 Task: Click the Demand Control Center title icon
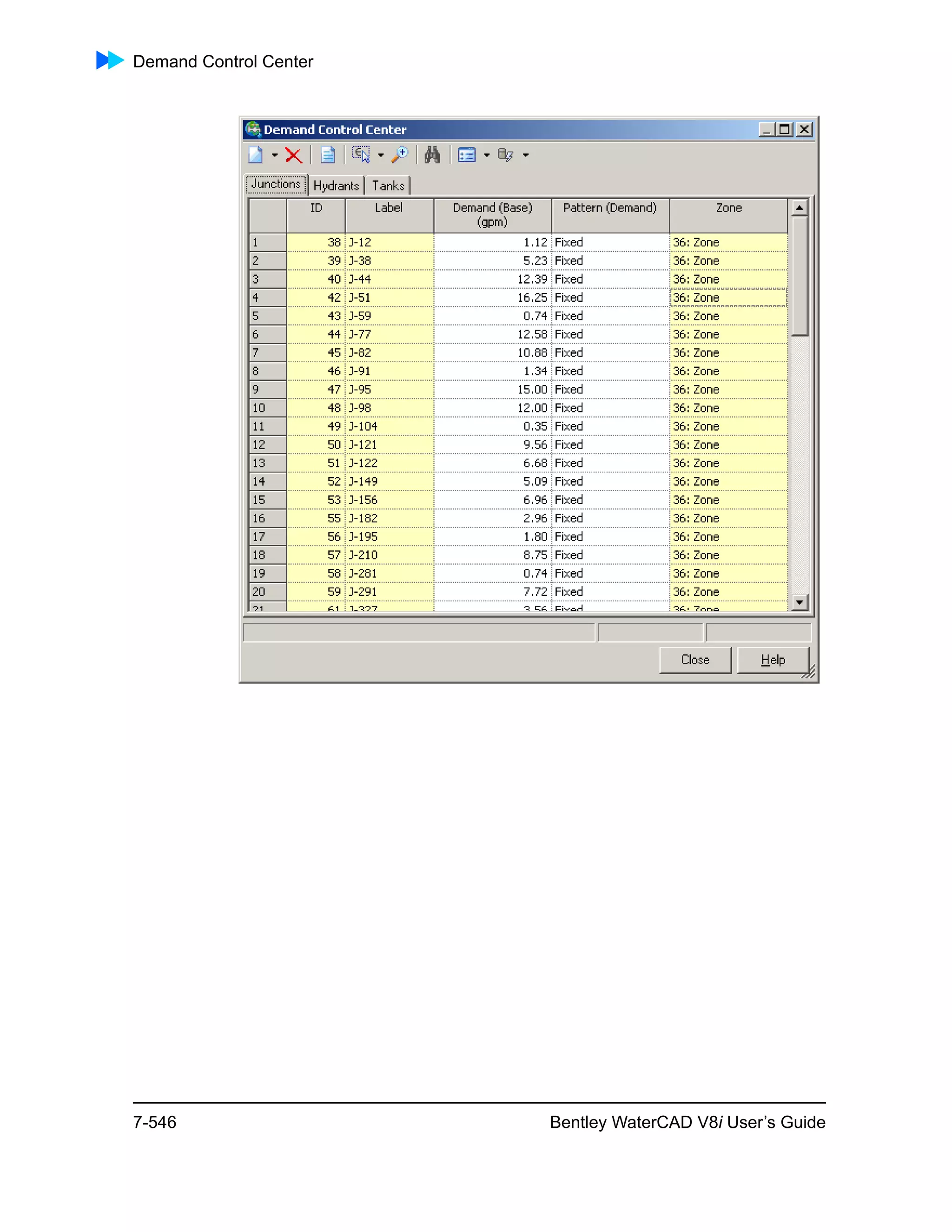253,129
